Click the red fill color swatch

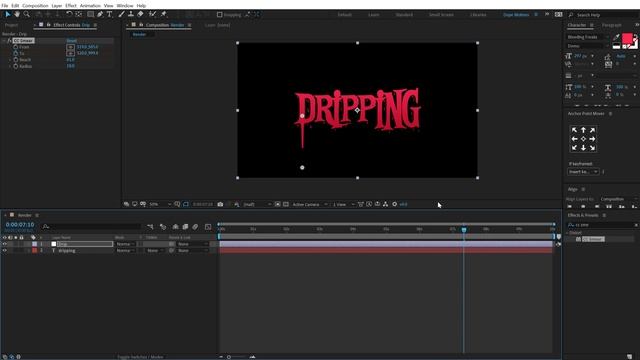pos(627,38)
